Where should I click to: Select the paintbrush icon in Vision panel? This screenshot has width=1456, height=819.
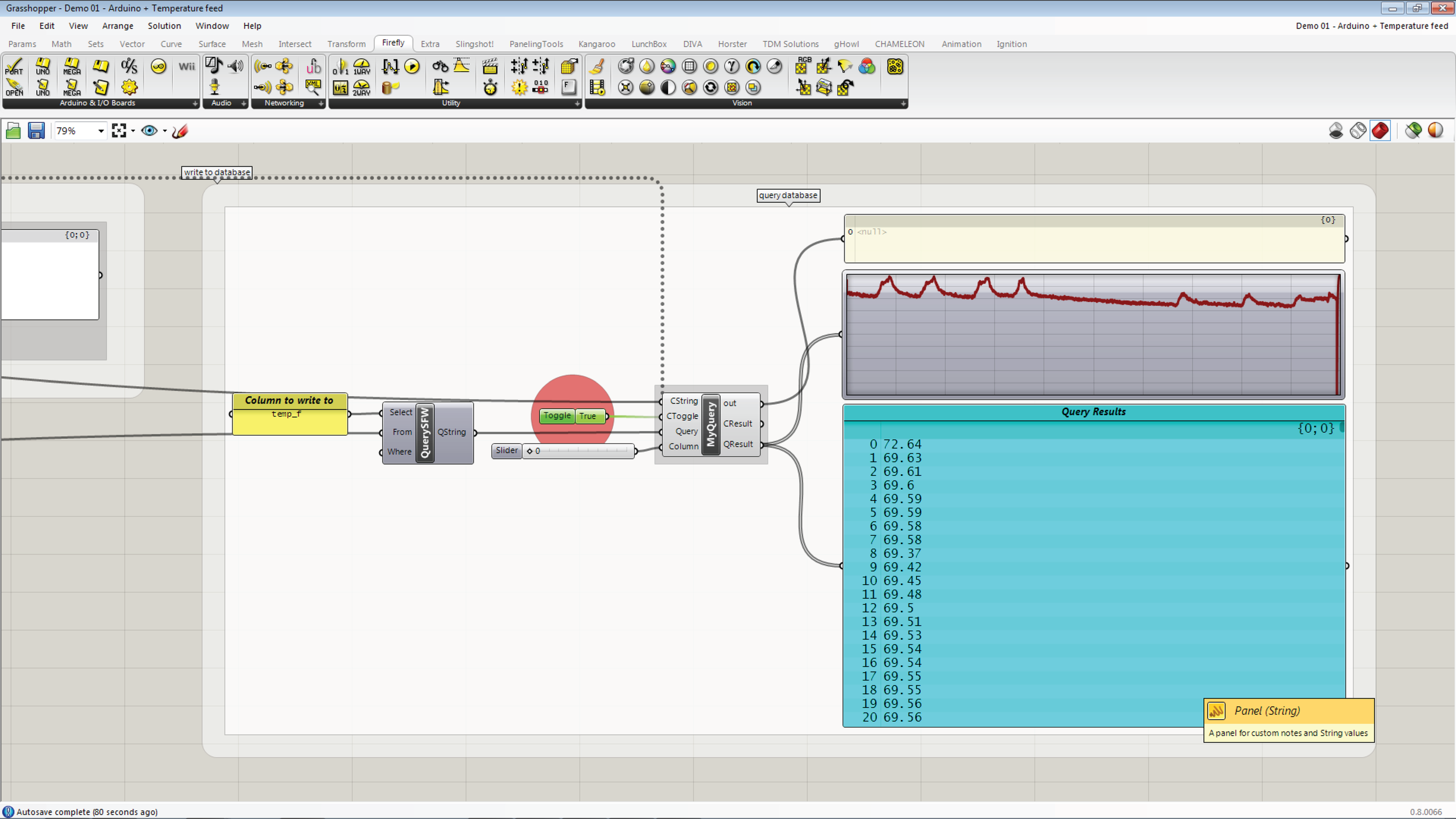[597, 66]
